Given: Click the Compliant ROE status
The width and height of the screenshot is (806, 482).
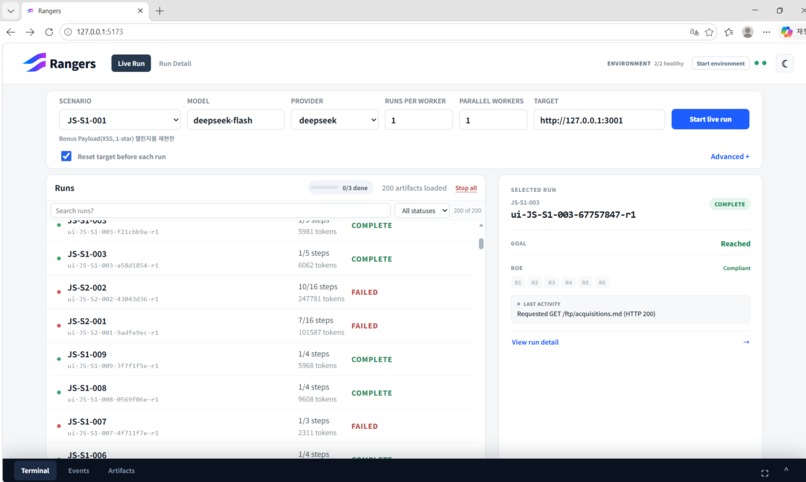Looking at the screenshot, I should tap(737, 268).
